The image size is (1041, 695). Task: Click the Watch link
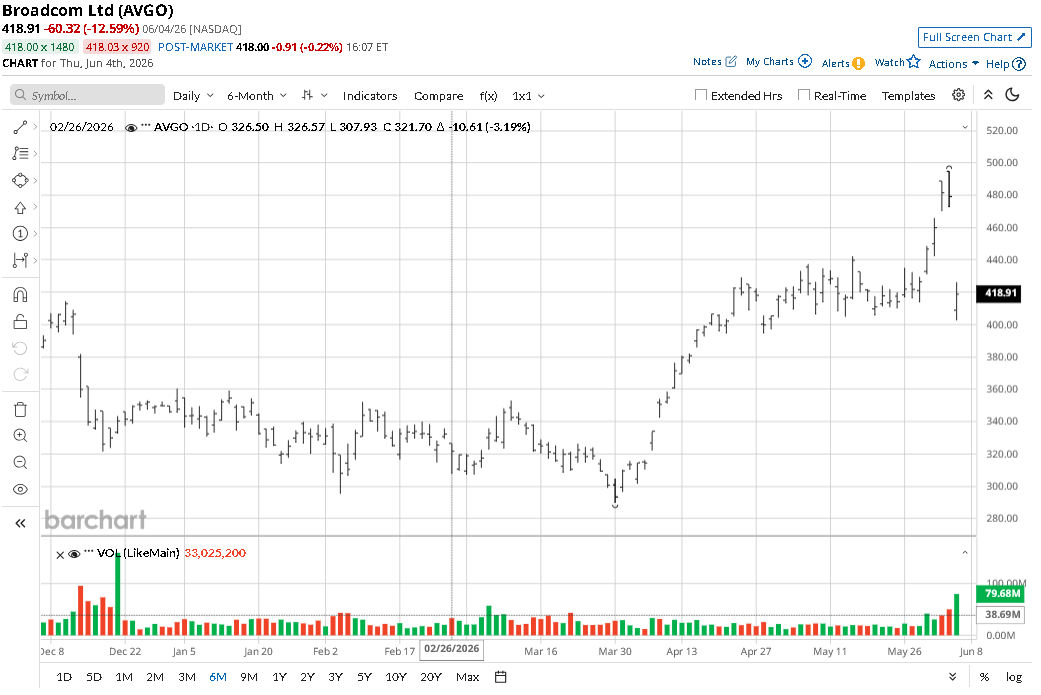click(x=890, y=62)
